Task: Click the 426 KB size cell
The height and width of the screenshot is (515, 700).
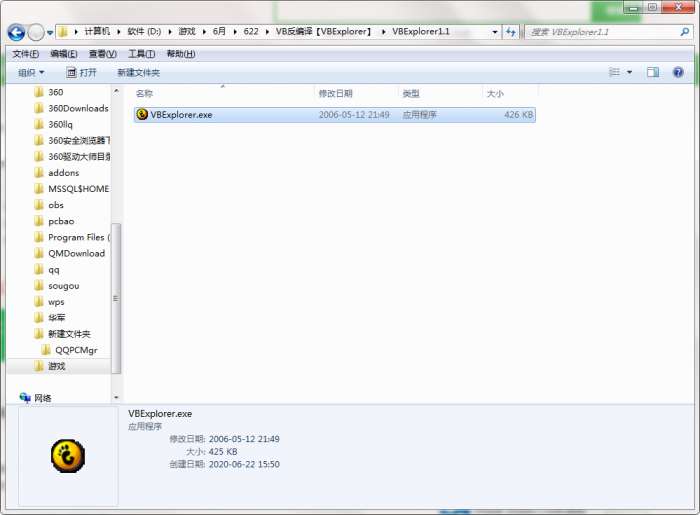Action: pyautogui.click(x=518, y=115)
